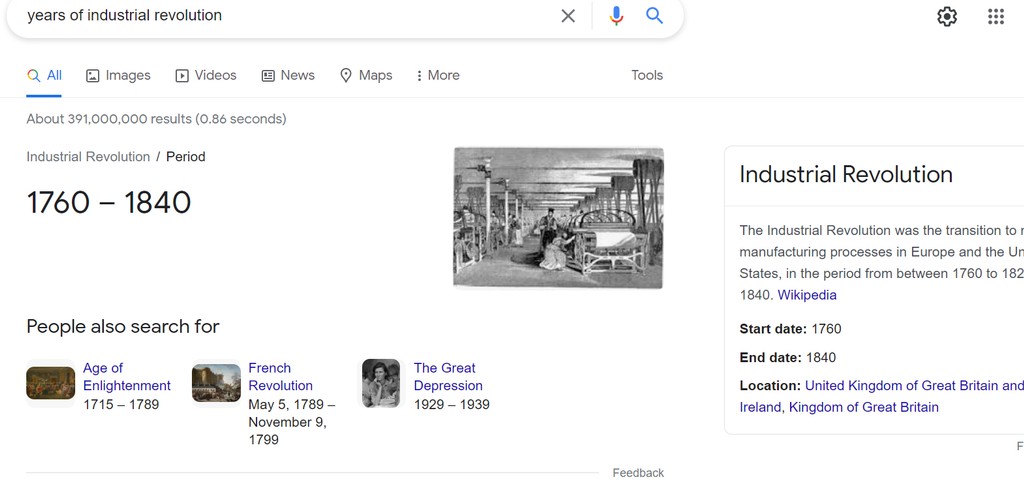Switch to the News tab

point(288,76)
